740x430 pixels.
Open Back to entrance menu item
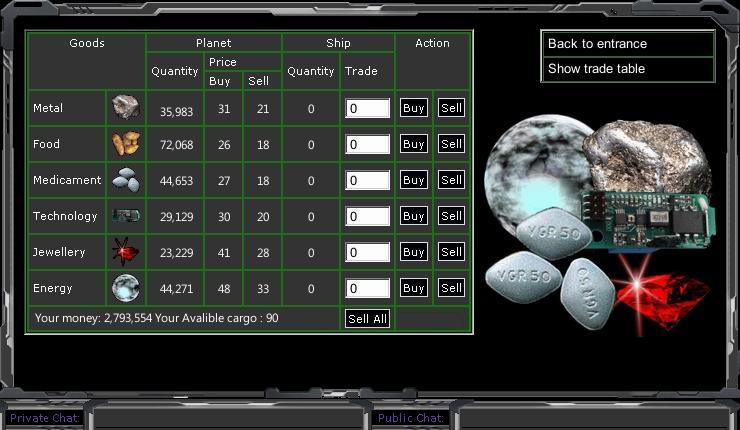tap(628, 44)
